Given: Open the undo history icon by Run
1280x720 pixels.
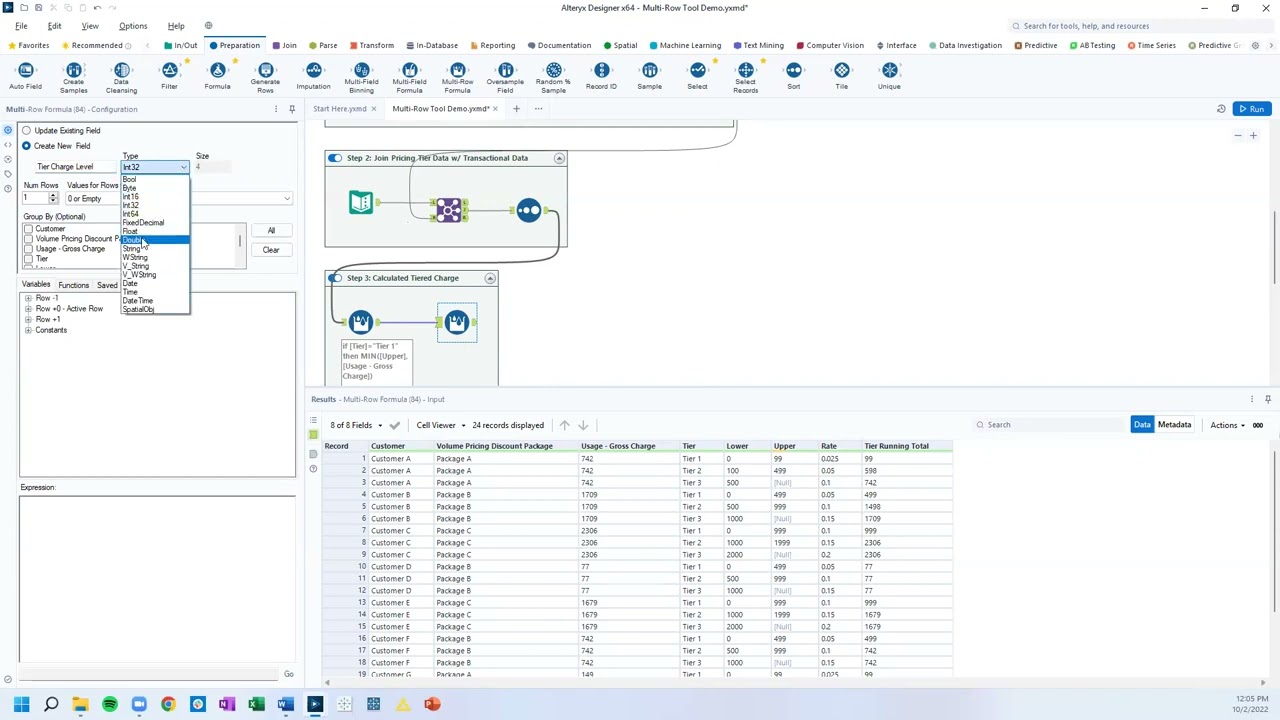Looking at the screenshot, I should click(x=1221, y=109).
